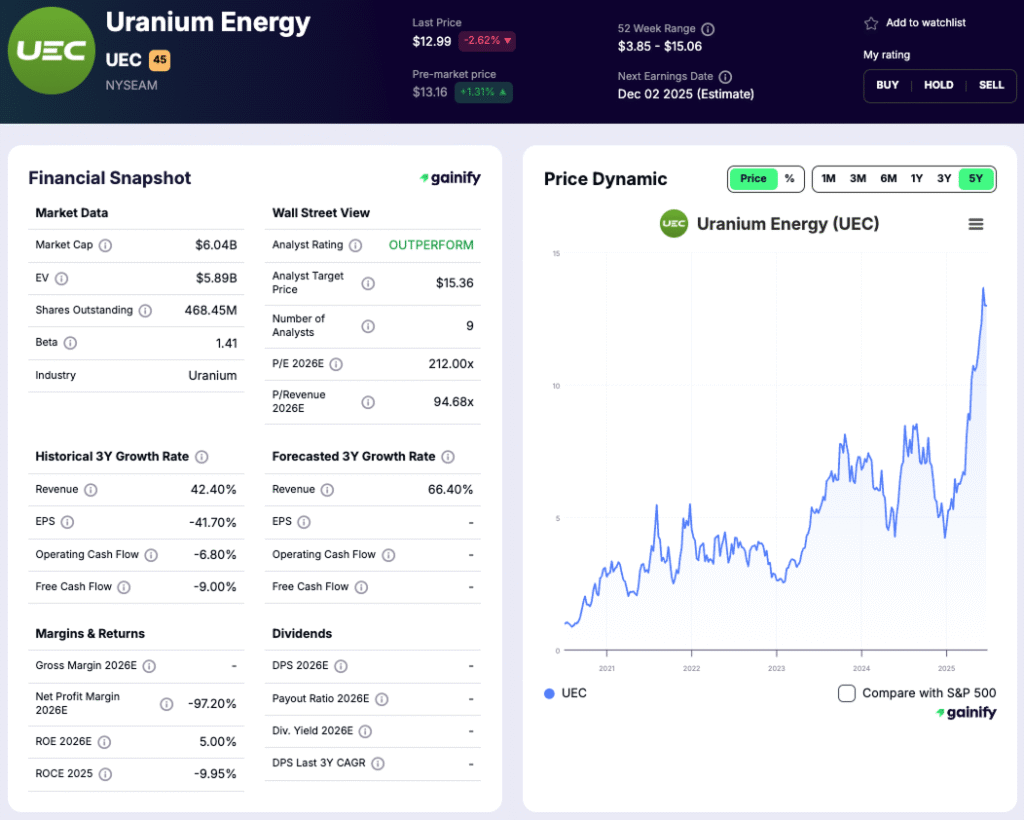Click the orange 45 score badge
Screen dimensions: 1024x820
coord(159,60)
